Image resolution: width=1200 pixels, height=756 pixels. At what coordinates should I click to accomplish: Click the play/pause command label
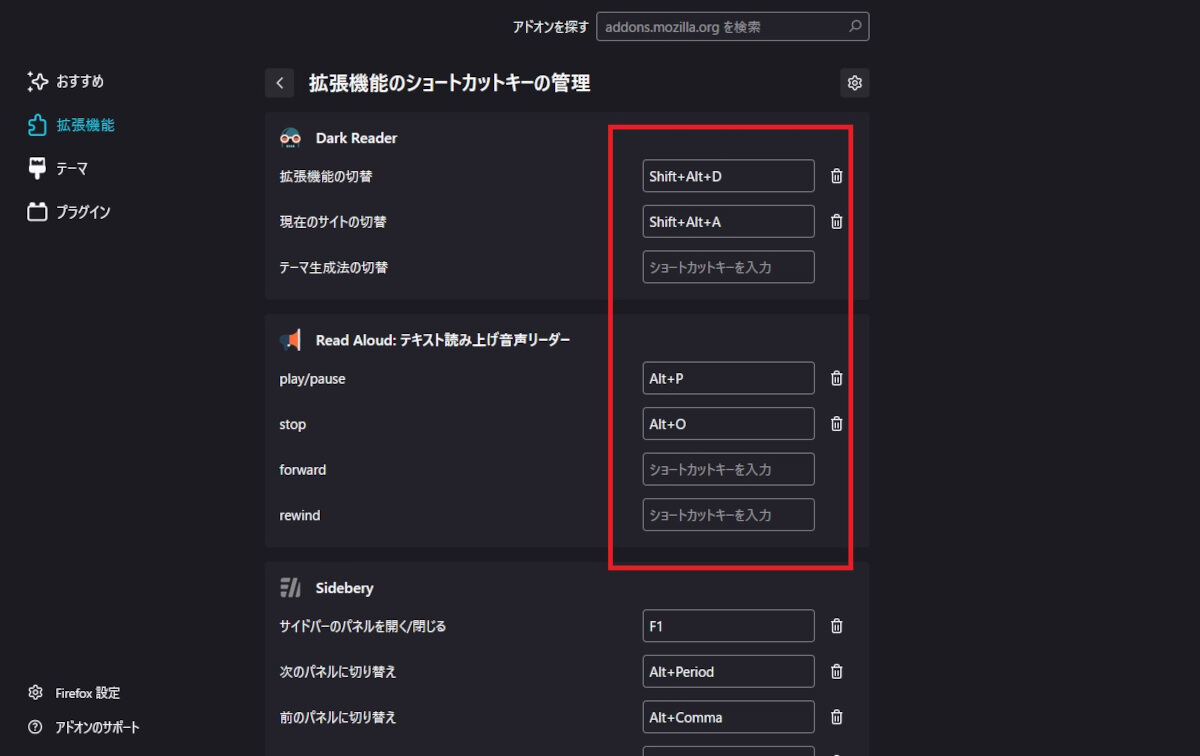[x=313, y=379]
